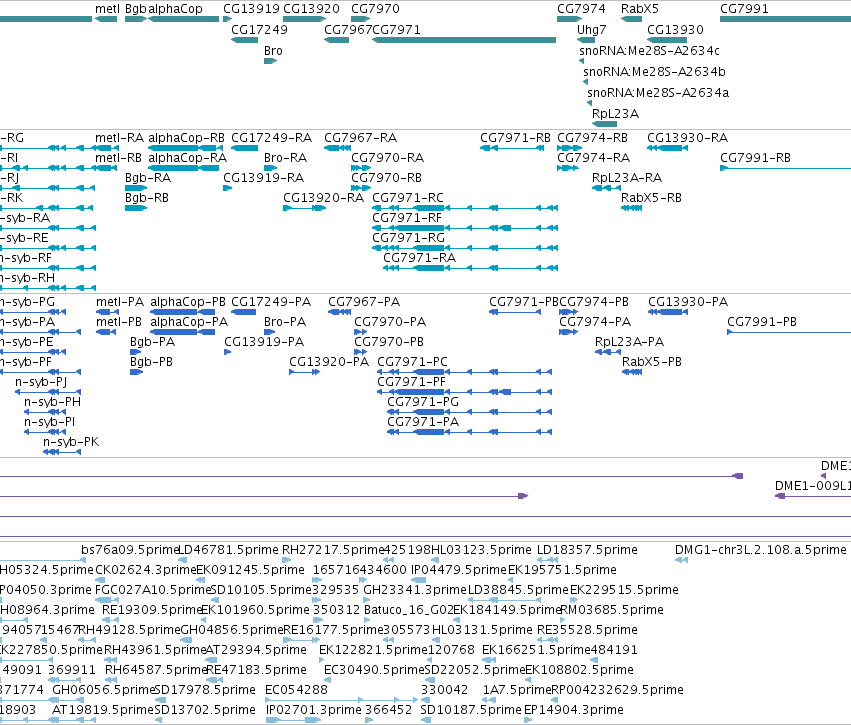851x725 pixels.
Task: Select protein CG13920-PA
Action: pyautogui.click(x=304, y=372)
